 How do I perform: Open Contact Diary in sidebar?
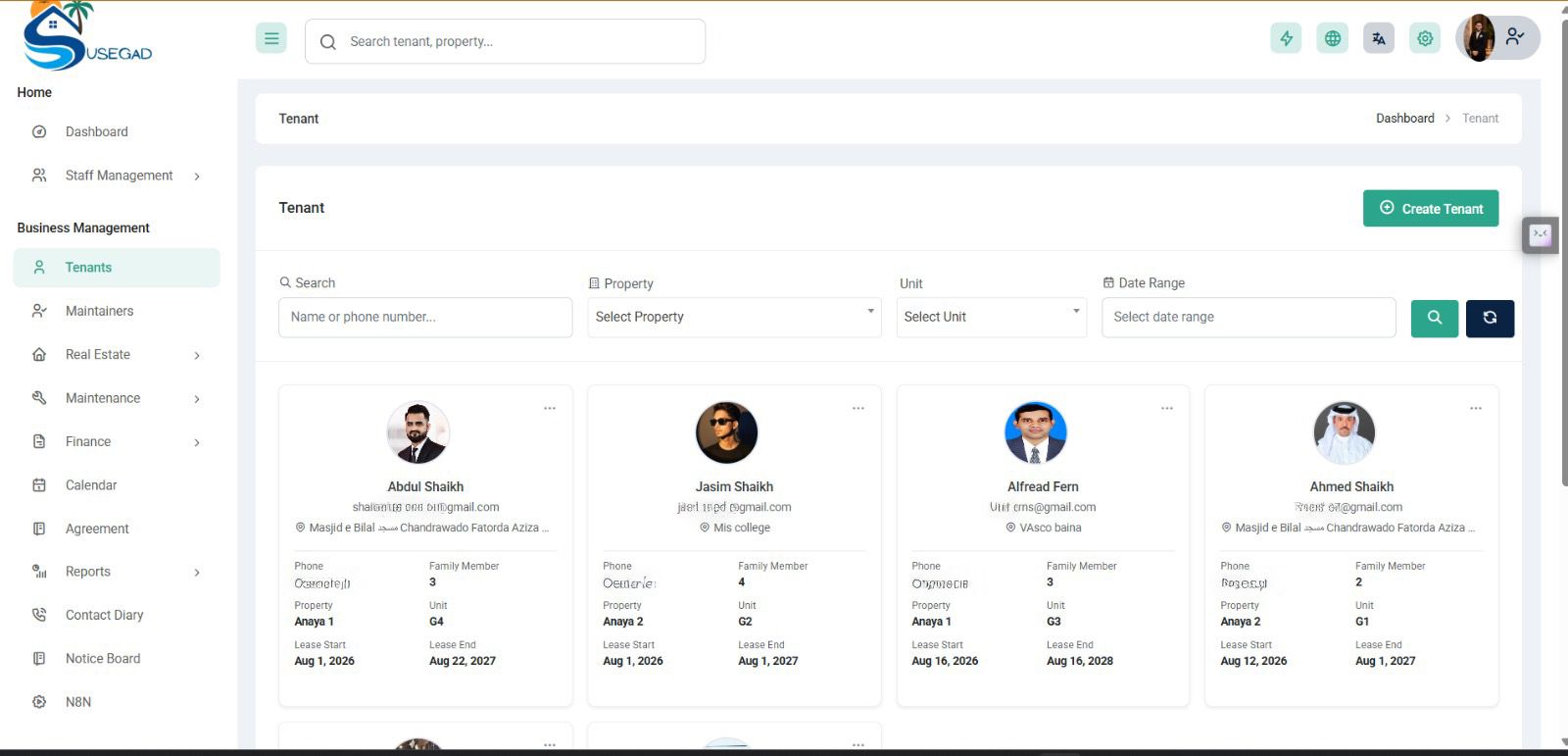coord(117,615)
